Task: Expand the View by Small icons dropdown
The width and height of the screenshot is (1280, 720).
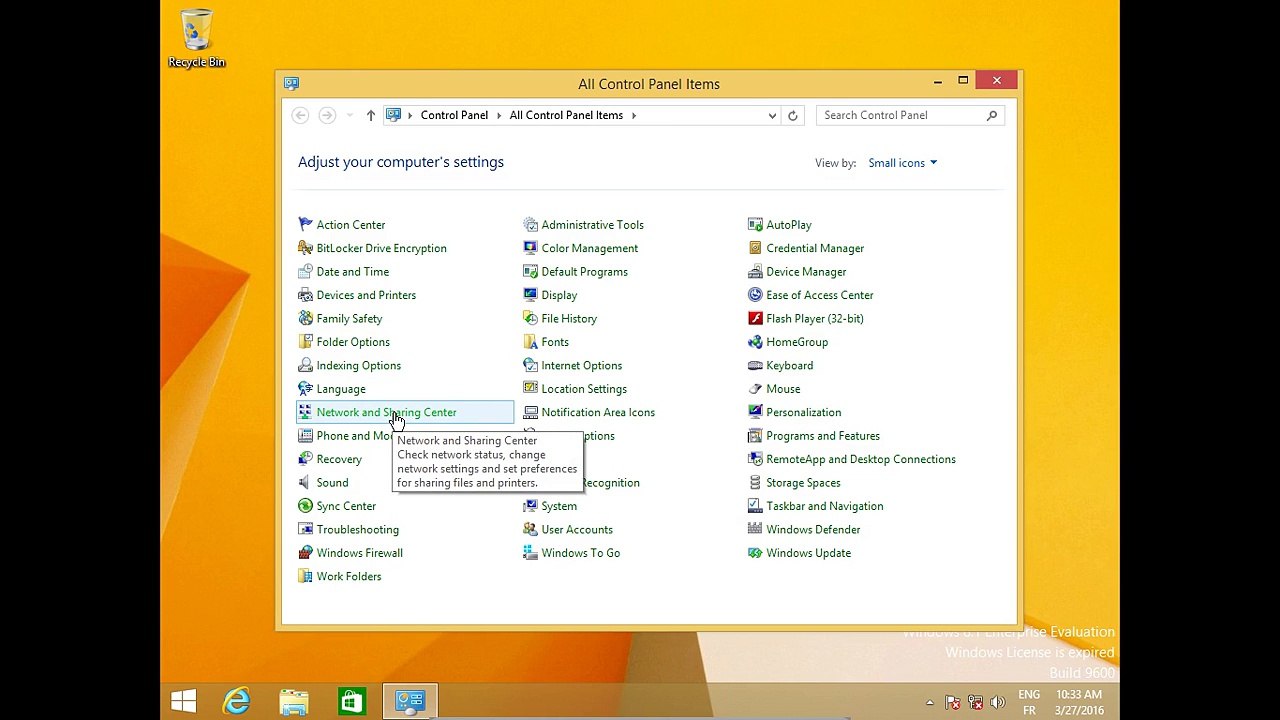Action: 902,163
